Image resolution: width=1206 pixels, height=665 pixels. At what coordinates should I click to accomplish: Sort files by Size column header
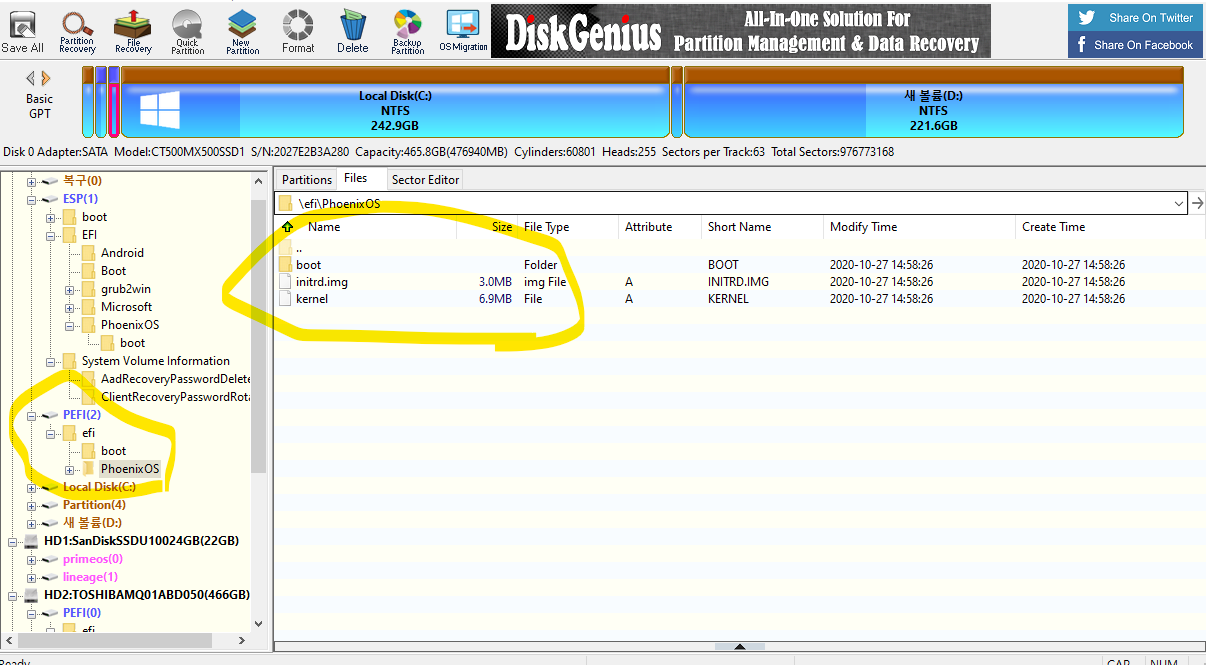[488, 227]
